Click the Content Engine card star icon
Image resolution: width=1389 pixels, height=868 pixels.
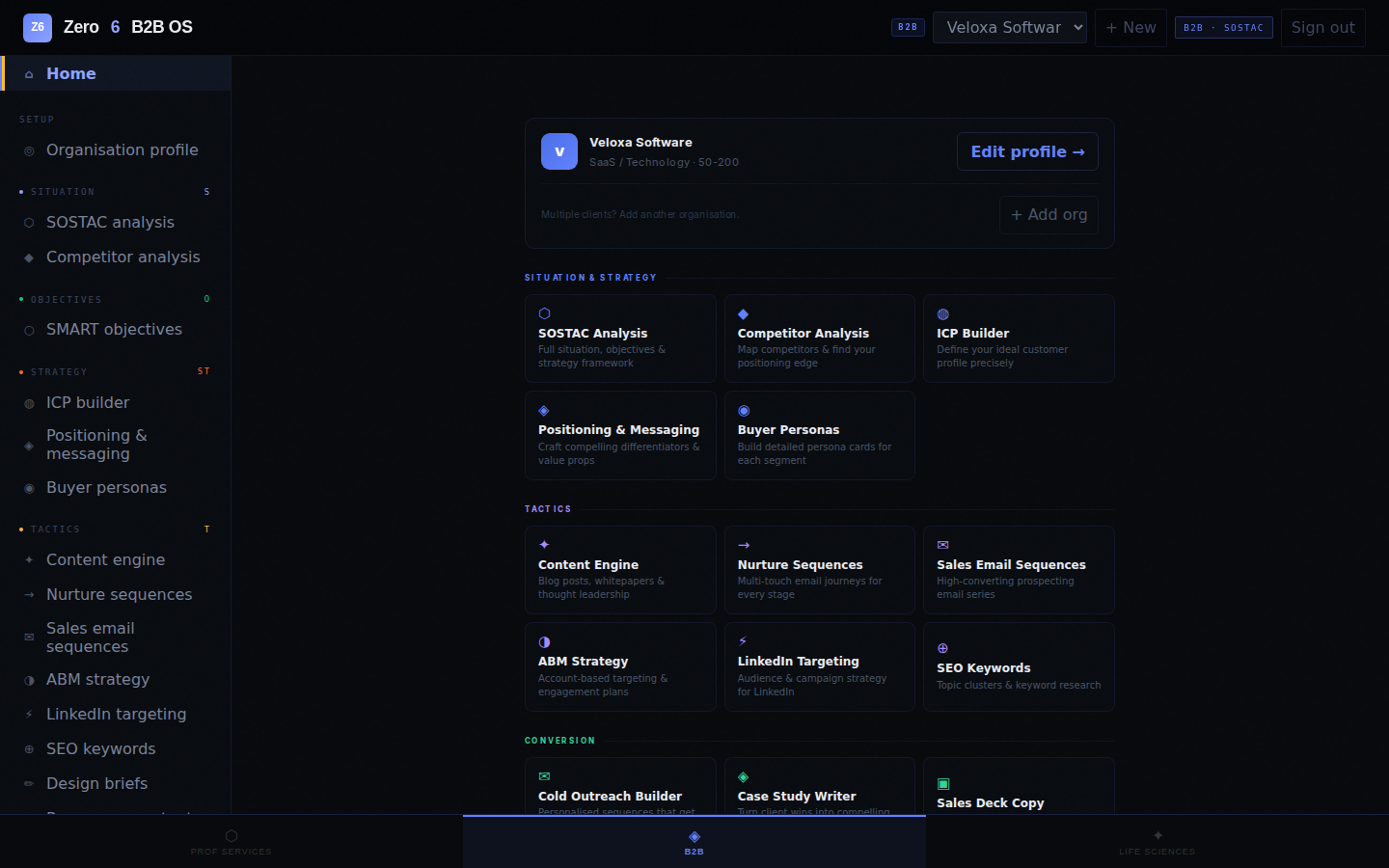click(x=544, y=545)
